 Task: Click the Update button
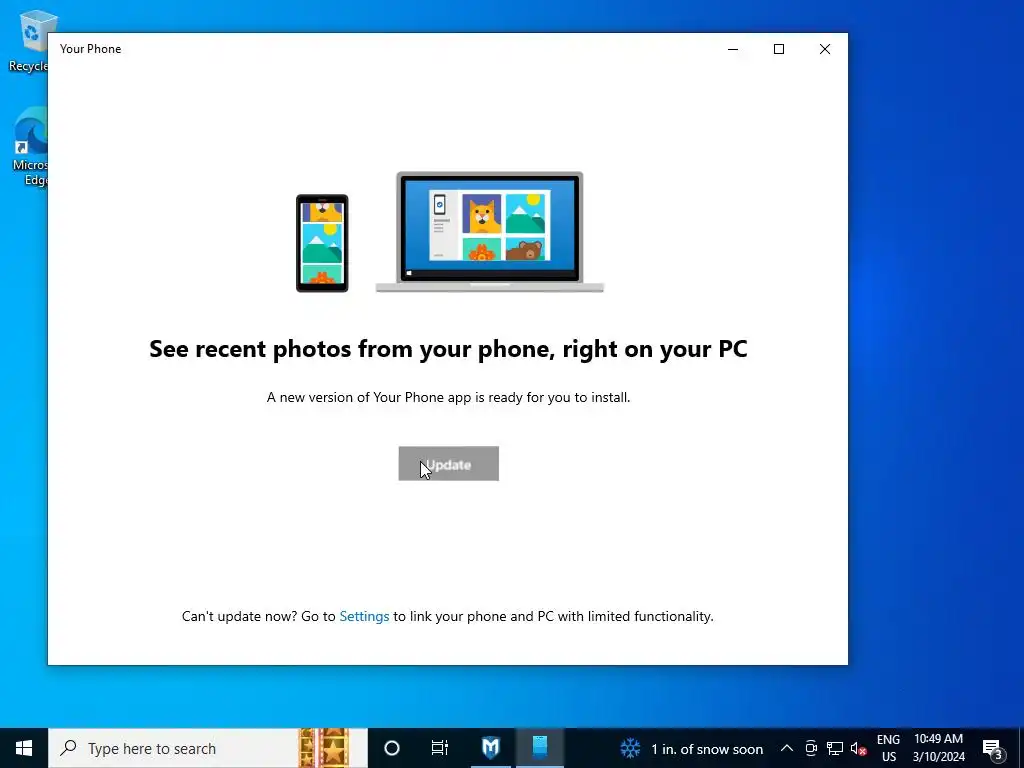point(448,464)
